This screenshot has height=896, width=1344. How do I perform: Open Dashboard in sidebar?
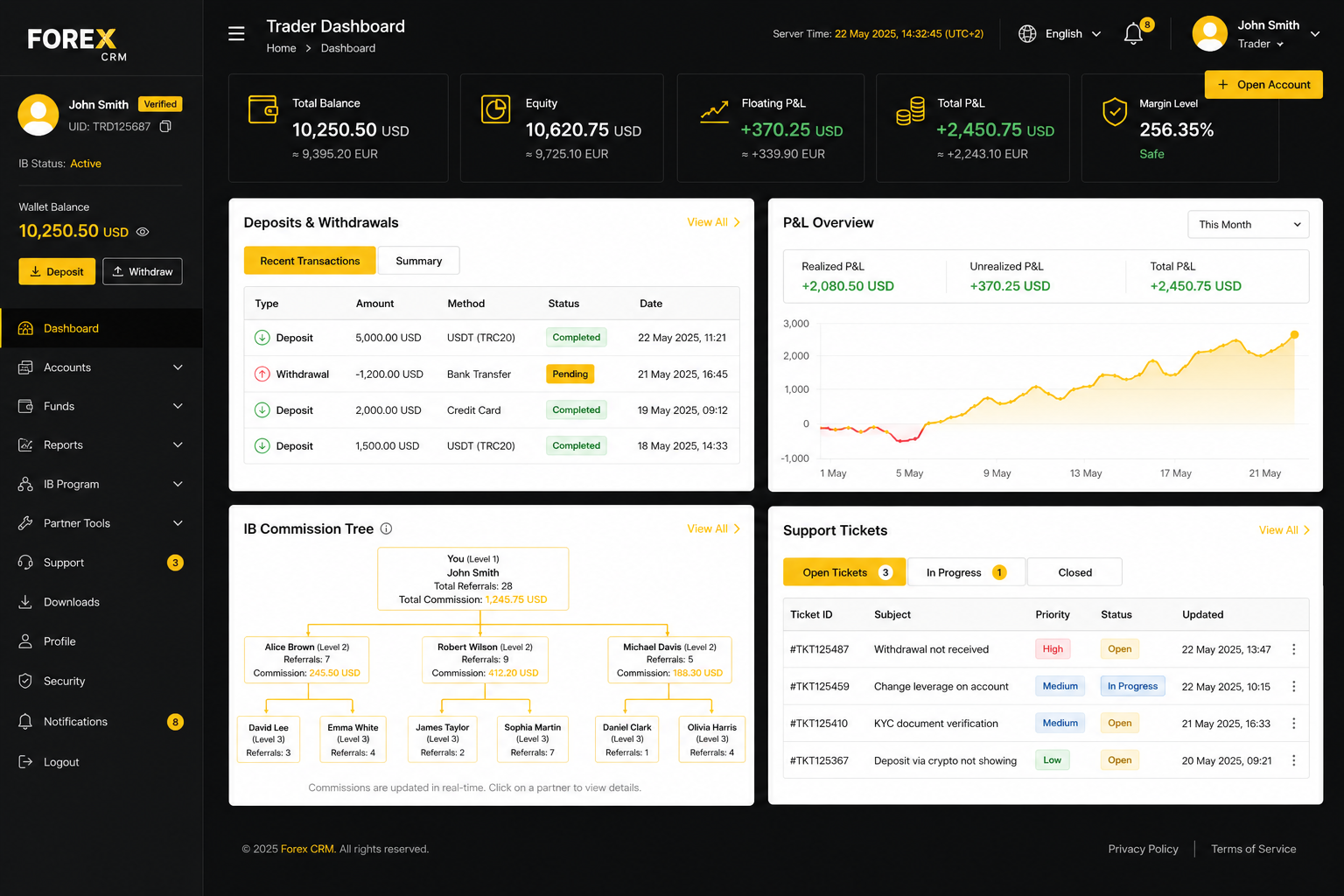[x=101, y=328]
